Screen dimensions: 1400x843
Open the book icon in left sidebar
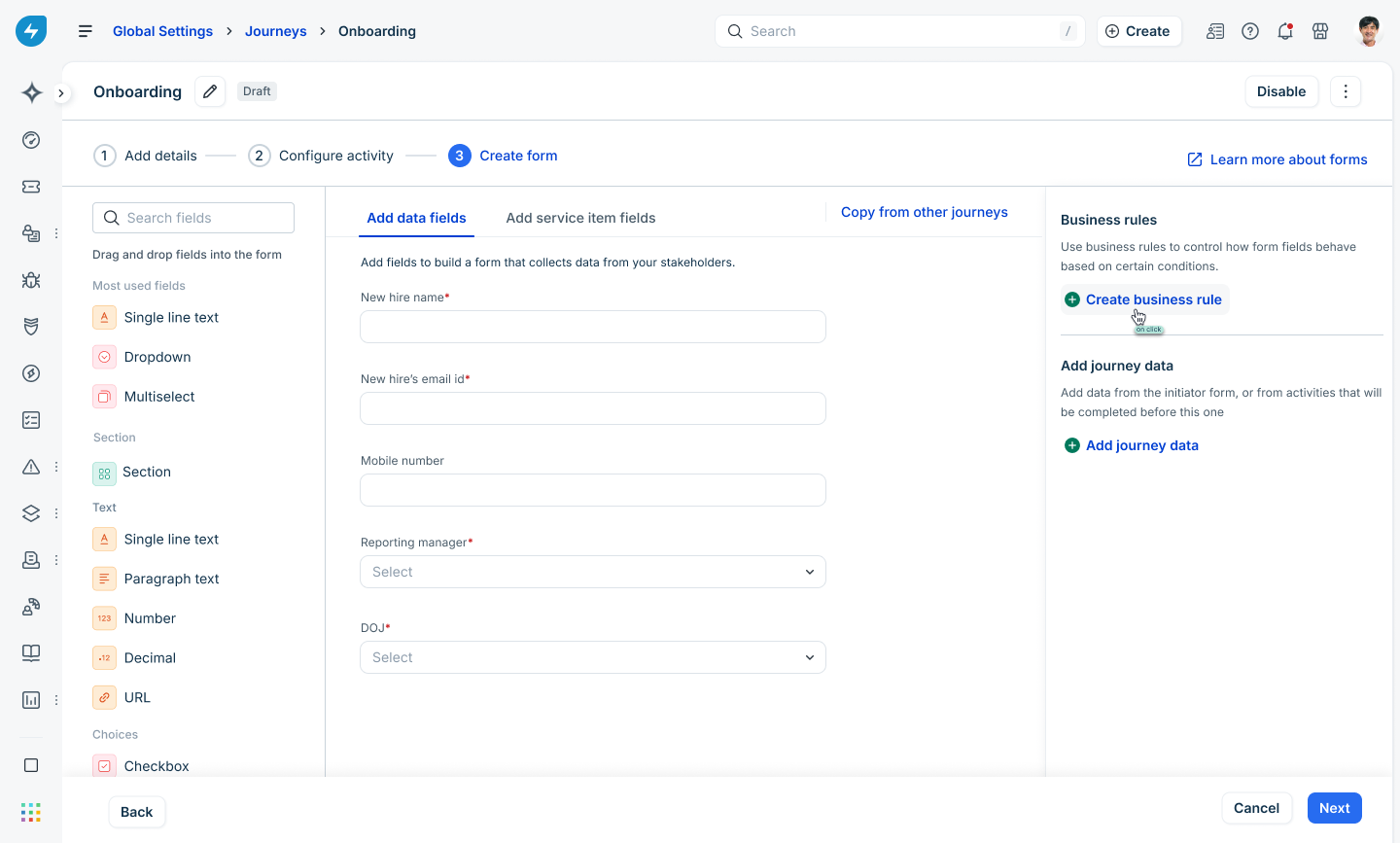pos(31,653)
